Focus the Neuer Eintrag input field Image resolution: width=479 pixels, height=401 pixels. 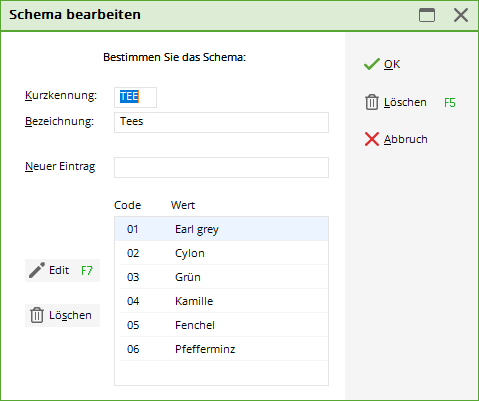tap(221, 167)
